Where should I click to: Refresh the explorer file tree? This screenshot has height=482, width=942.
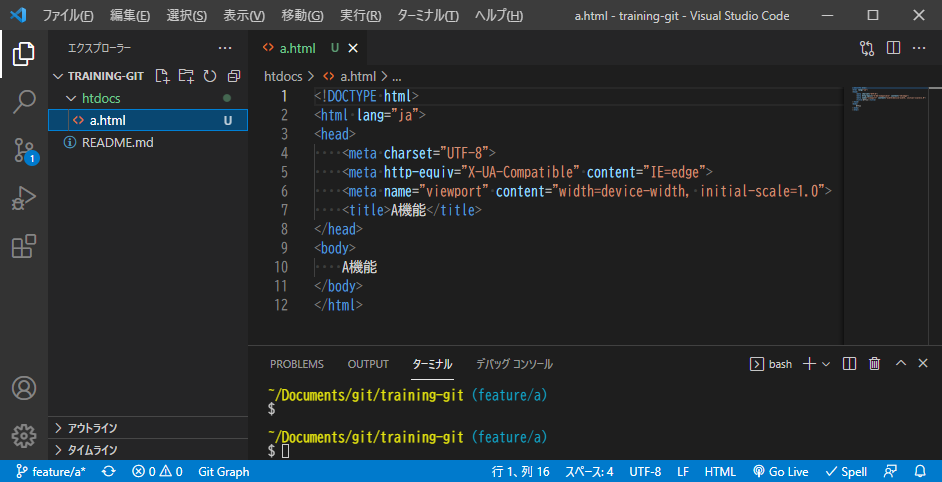210,76
